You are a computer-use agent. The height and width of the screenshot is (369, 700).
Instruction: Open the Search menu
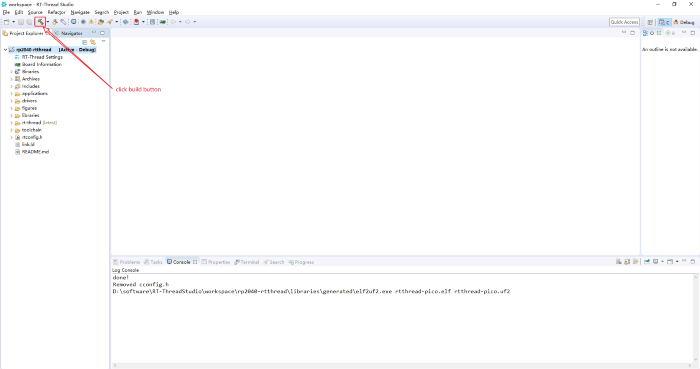click(102, 12)
